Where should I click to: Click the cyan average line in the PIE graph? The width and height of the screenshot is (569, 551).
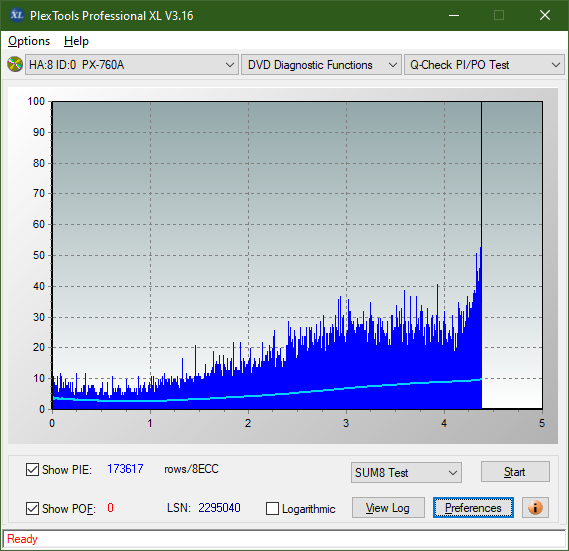click(267, 395)
